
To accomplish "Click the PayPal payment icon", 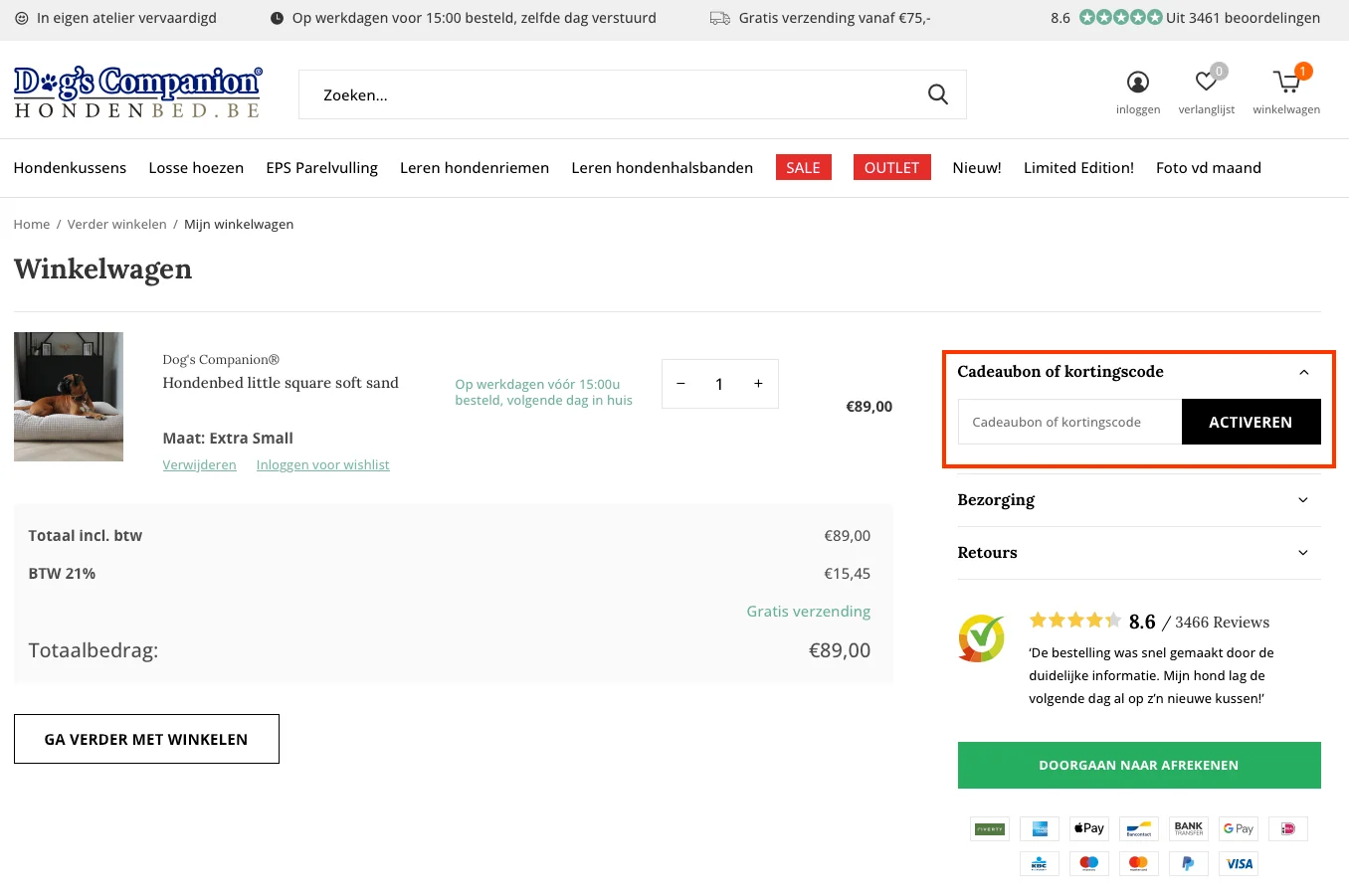I will pyautogui.click(x=1188, y=863).
